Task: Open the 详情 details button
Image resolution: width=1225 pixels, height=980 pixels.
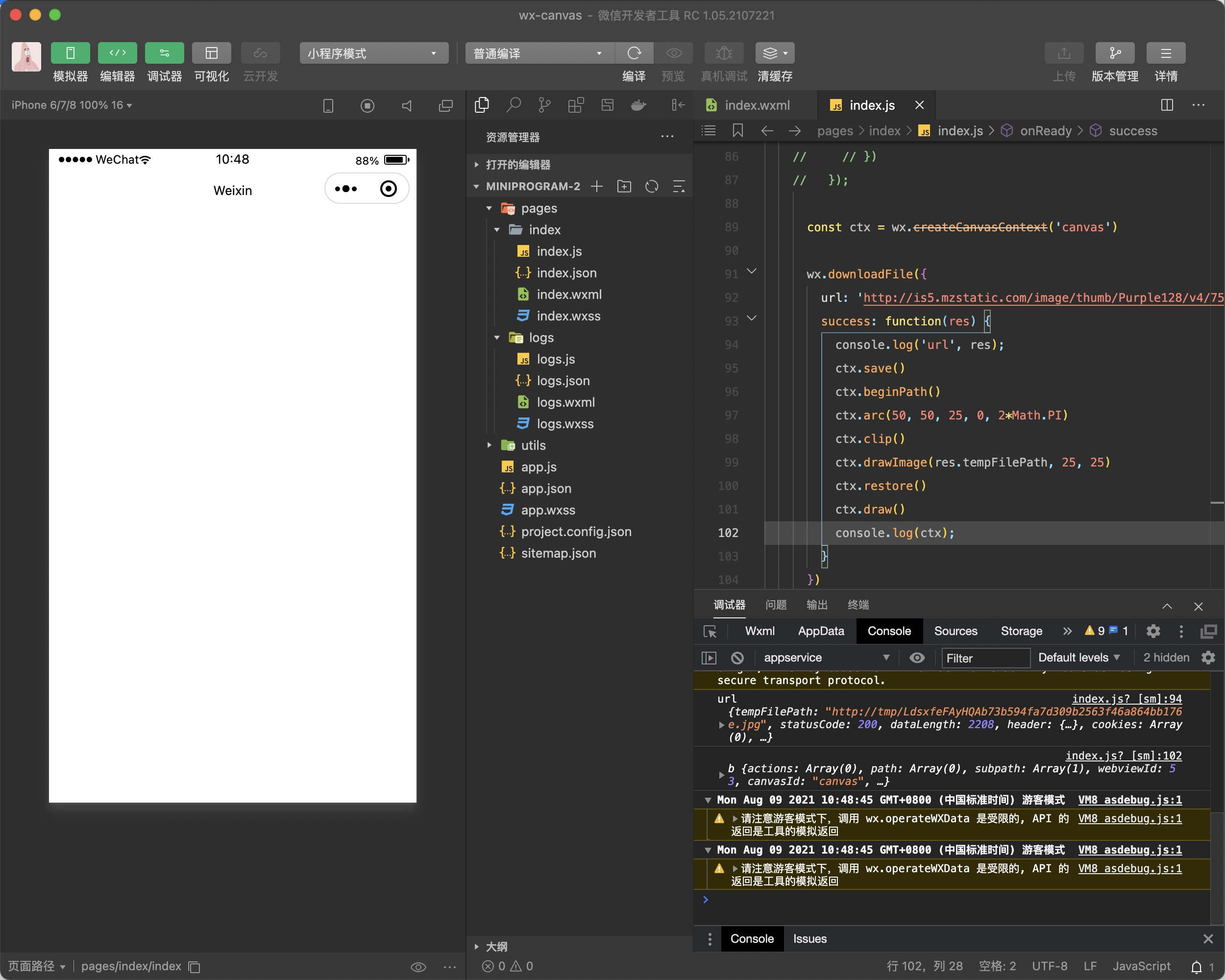Action: click(1165, 53)
